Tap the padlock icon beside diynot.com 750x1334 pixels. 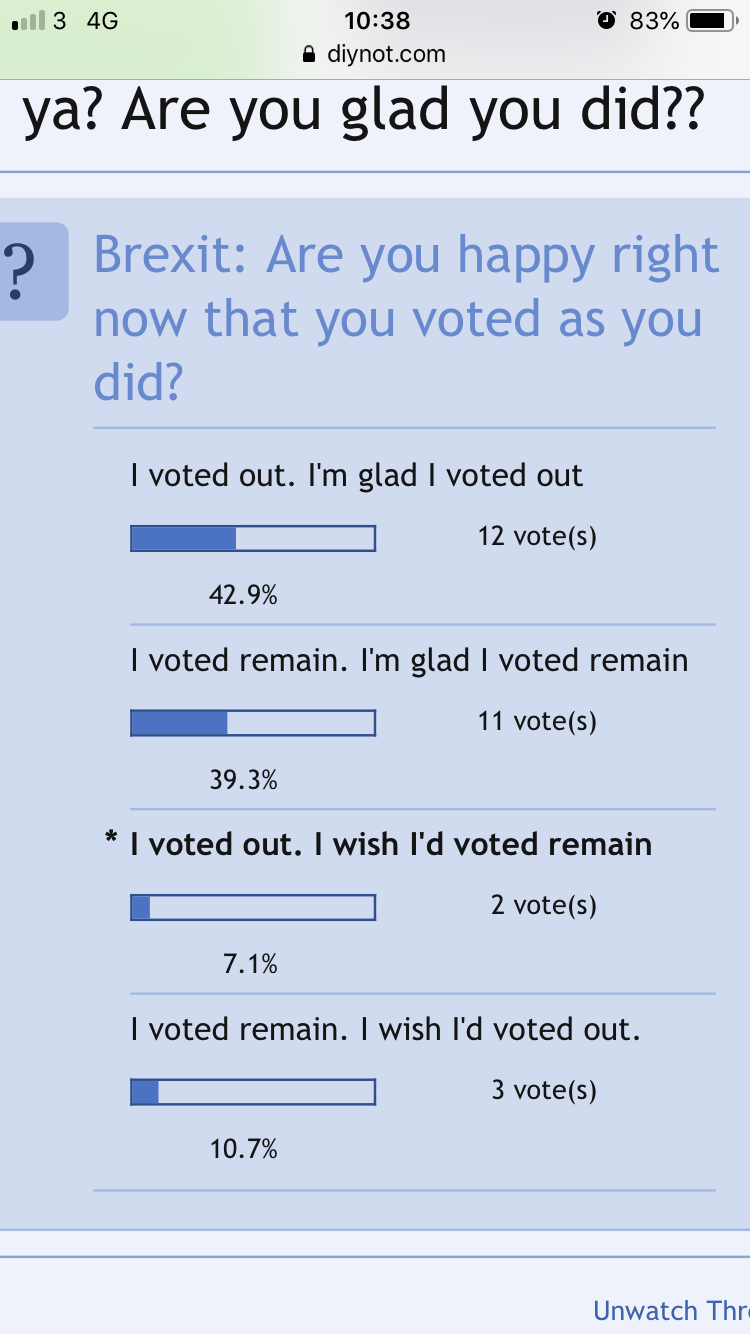[310, 54]
